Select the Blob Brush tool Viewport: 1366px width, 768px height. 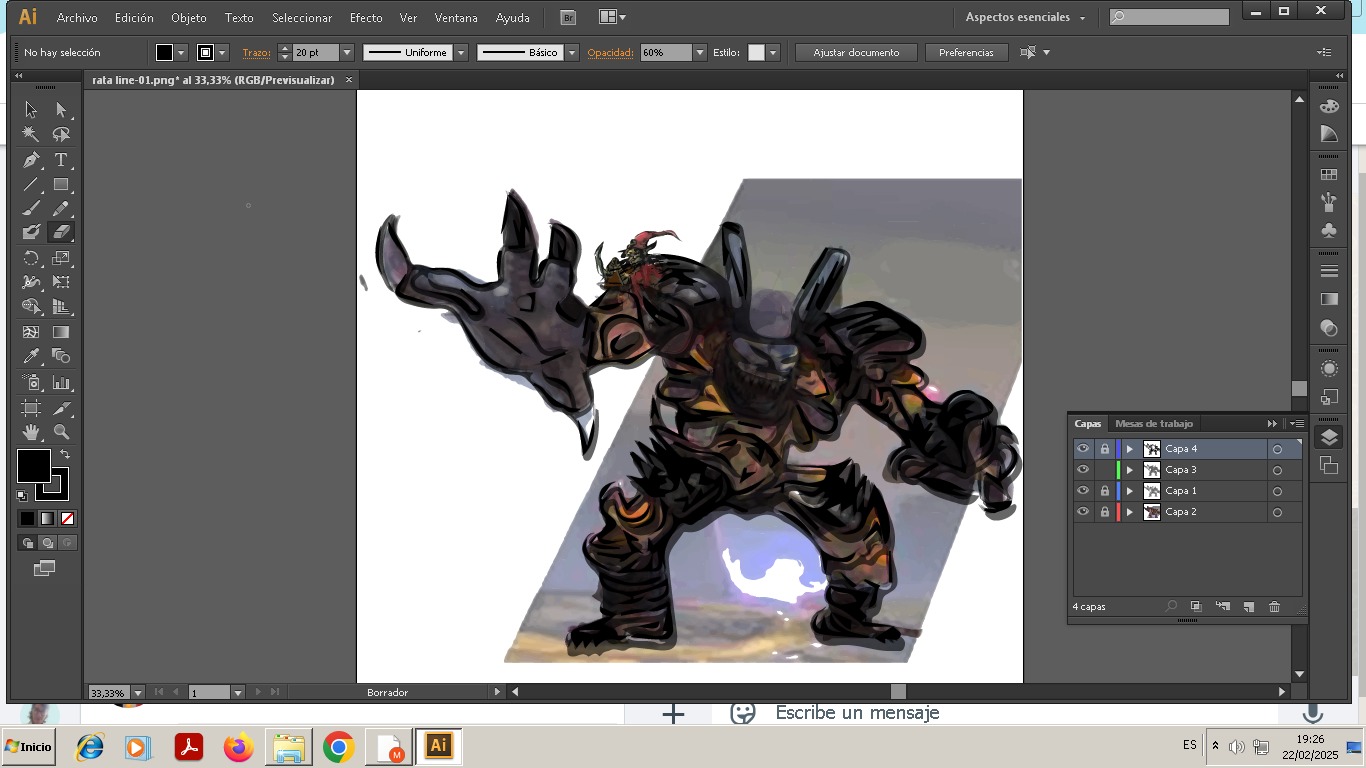click(31, 232)
